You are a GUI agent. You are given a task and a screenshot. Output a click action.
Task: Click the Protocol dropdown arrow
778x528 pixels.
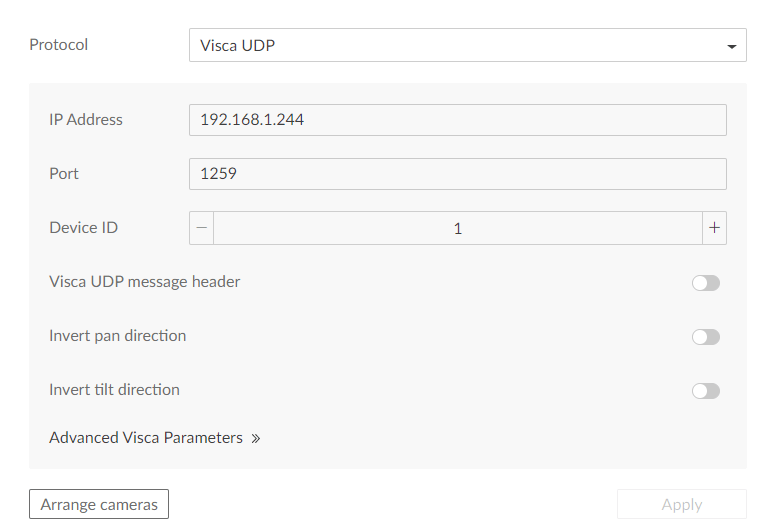tap(731, 46)
